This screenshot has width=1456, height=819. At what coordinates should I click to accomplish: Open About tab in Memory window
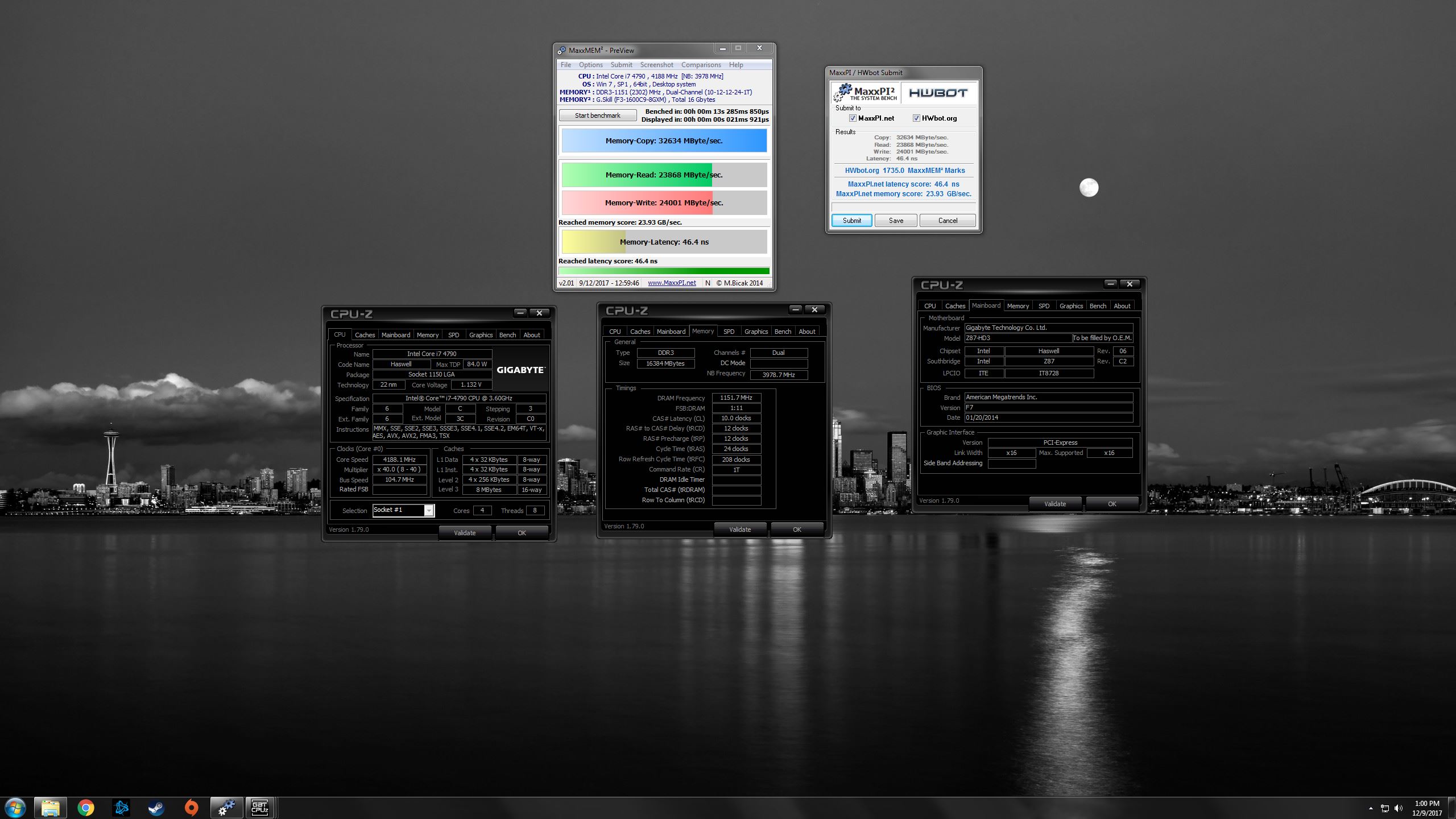806,332
